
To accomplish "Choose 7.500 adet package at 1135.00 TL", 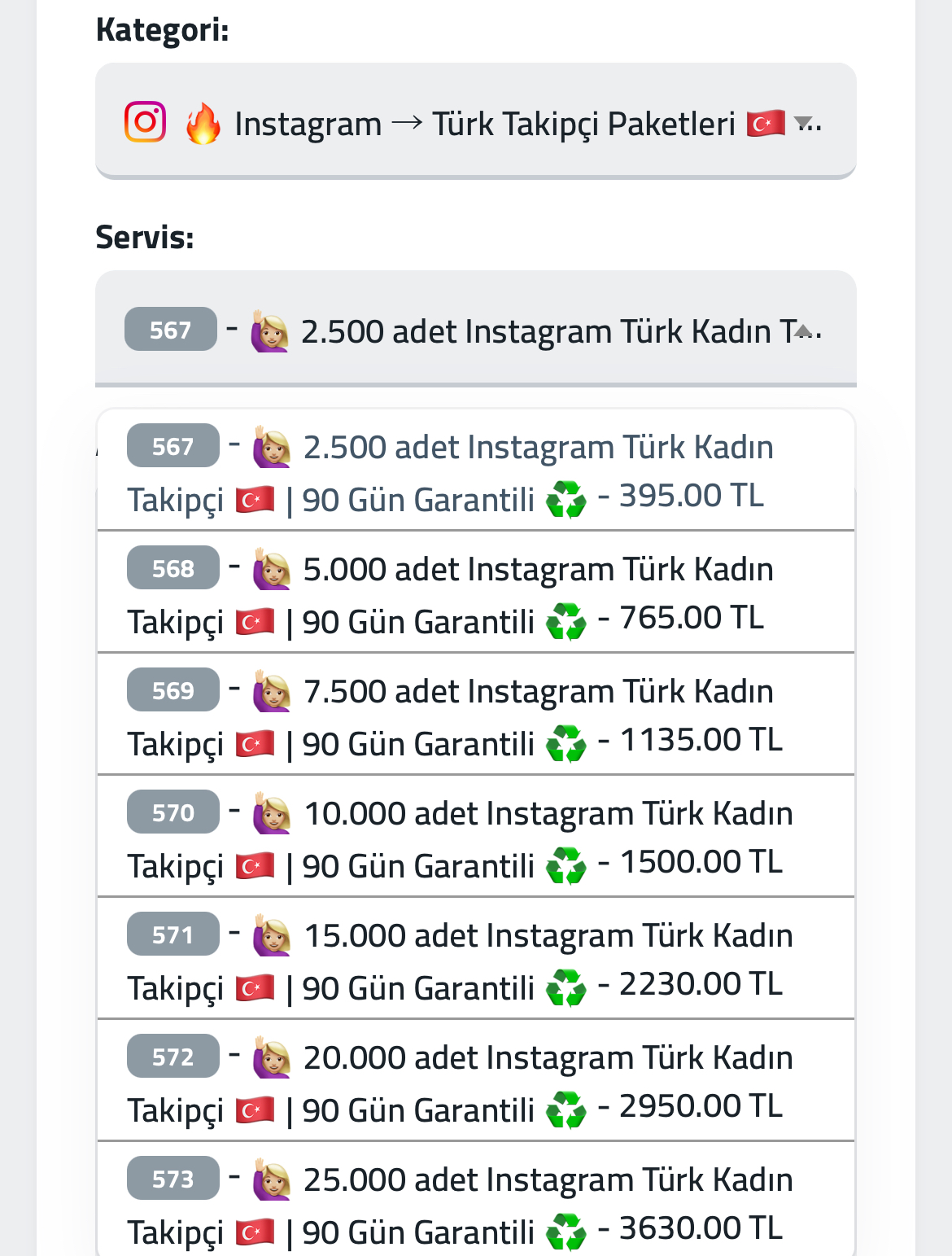I will tap(476, 714).
